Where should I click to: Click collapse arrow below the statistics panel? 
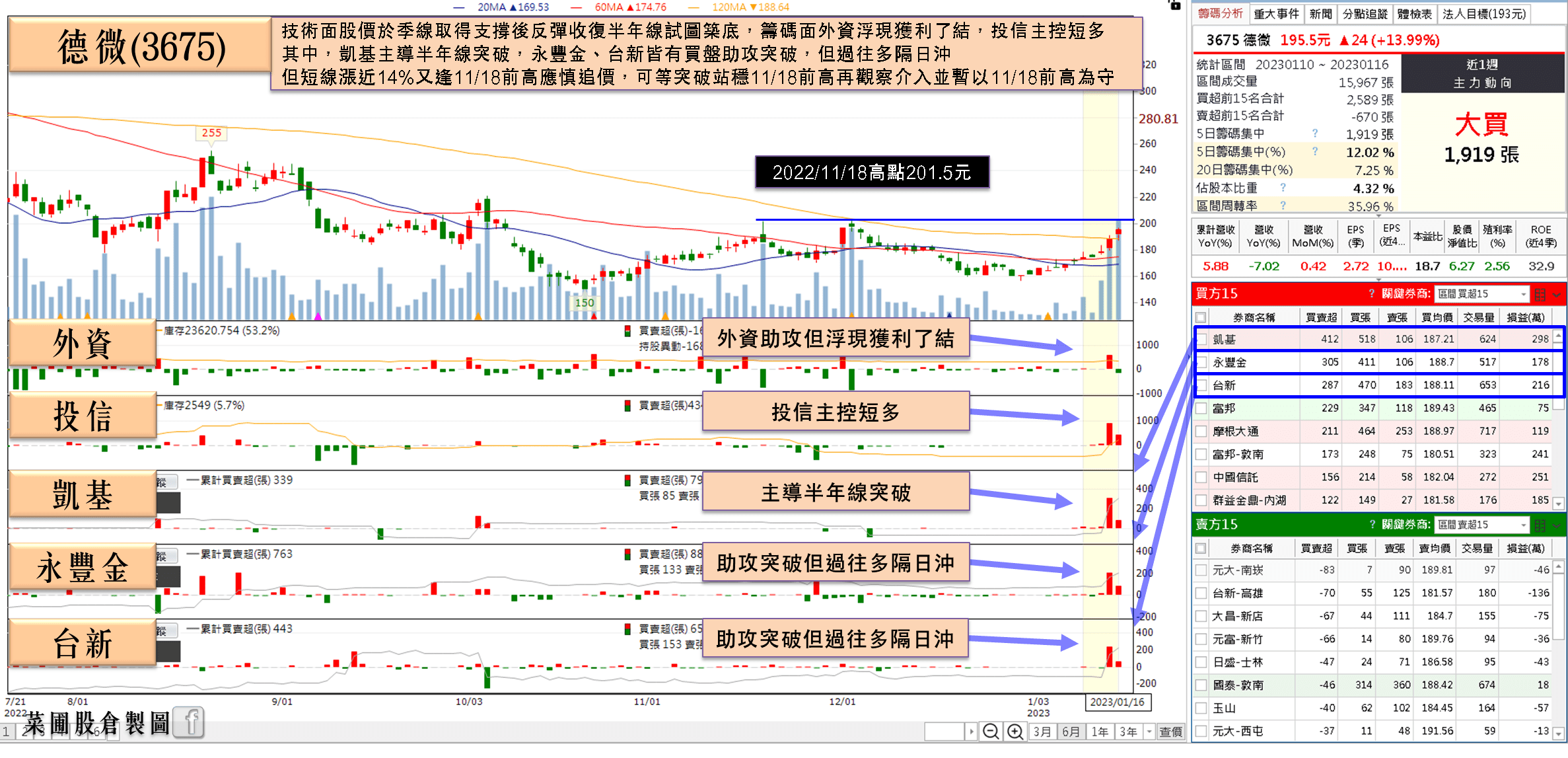(x=1378, y=215)
